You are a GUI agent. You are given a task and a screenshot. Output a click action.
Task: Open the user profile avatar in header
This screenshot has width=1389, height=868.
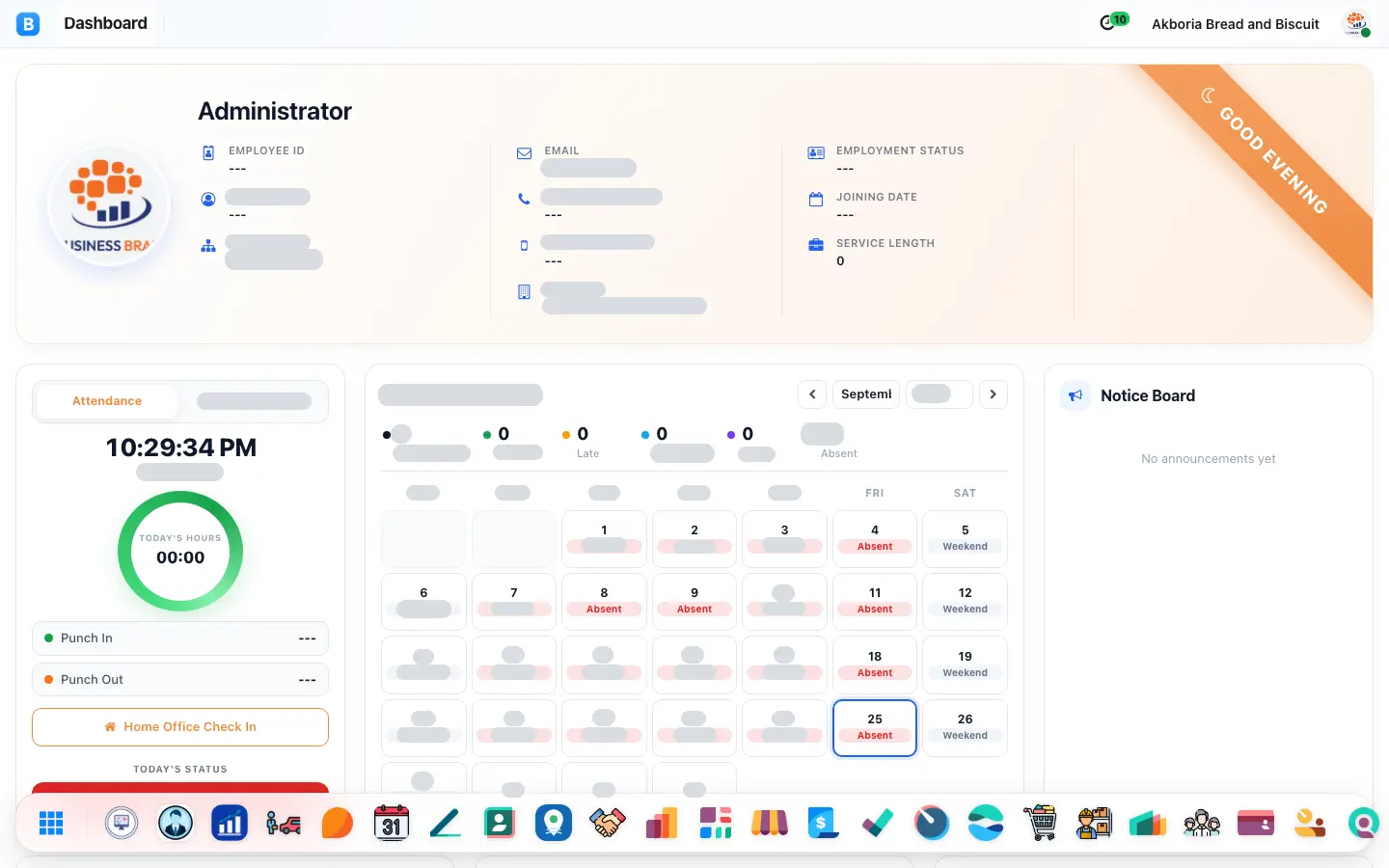click(x=1356, y=23)
